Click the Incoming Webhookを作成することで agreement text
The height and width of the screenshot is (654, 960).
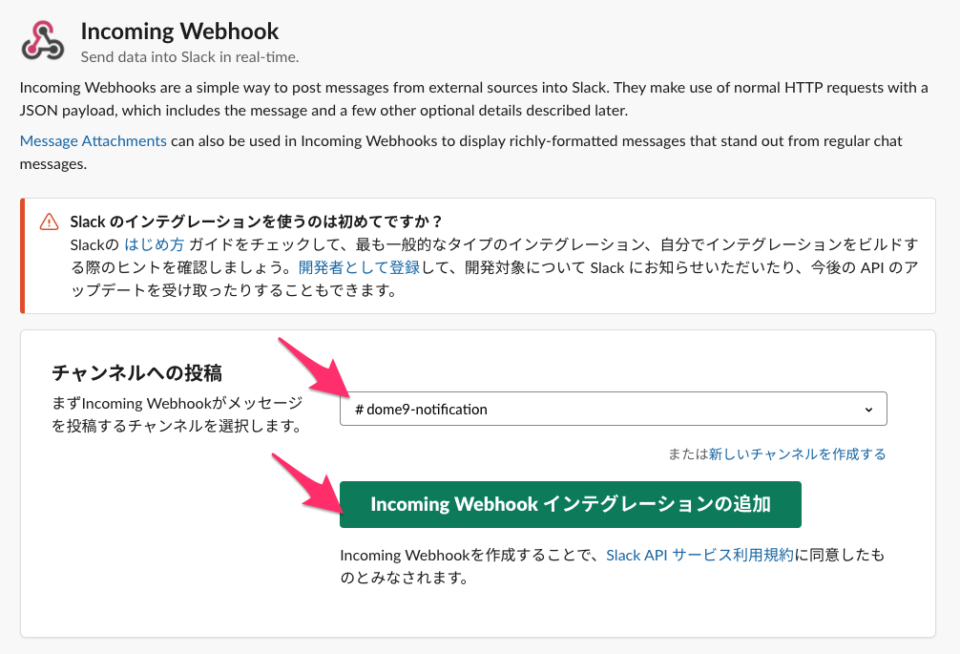pos(612,566)
